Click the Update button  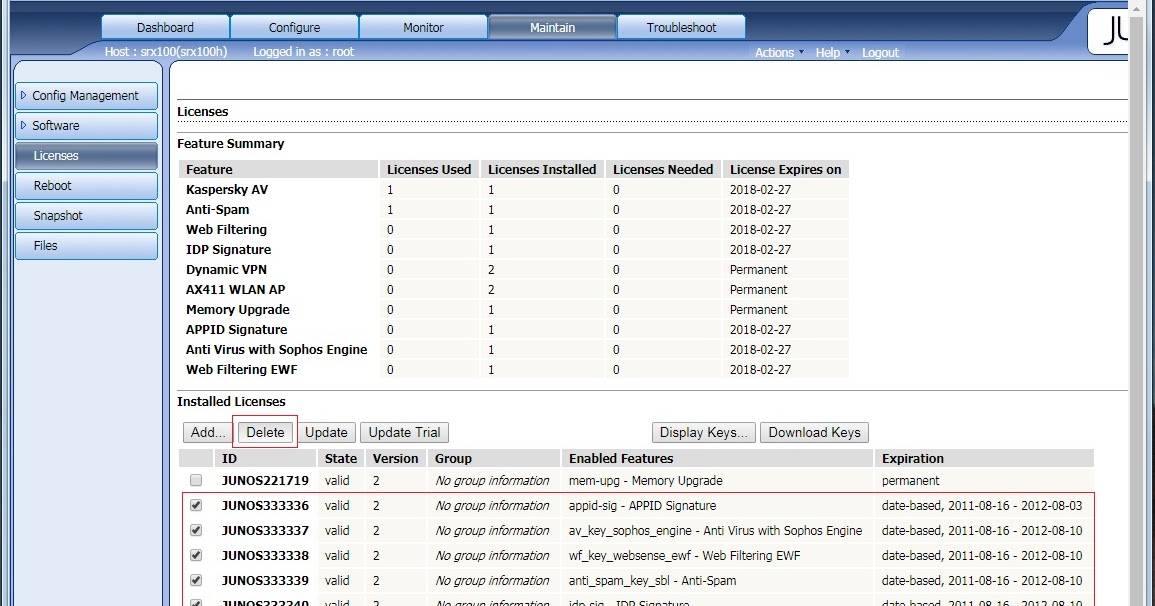(326, 432)
